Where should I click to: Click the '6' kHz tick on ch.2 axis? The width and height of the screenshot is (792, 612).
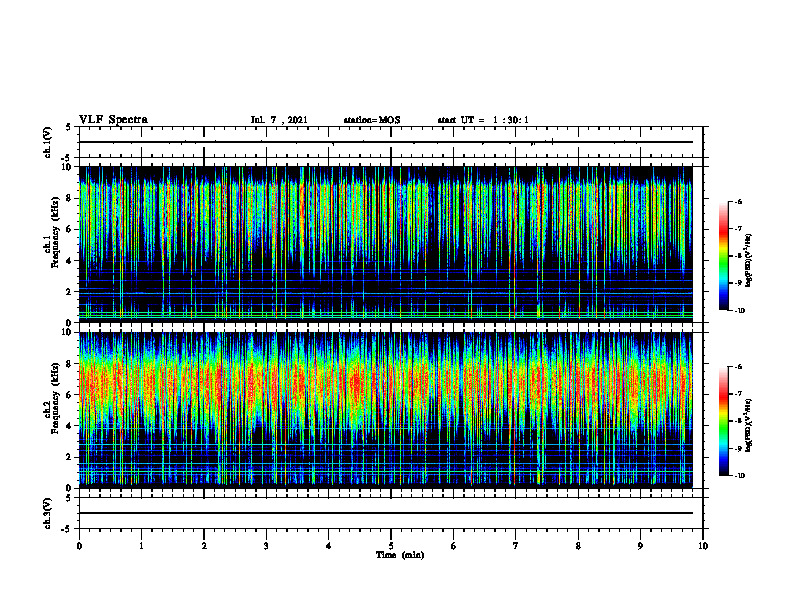pyautogui.click(x=69, y=395)
